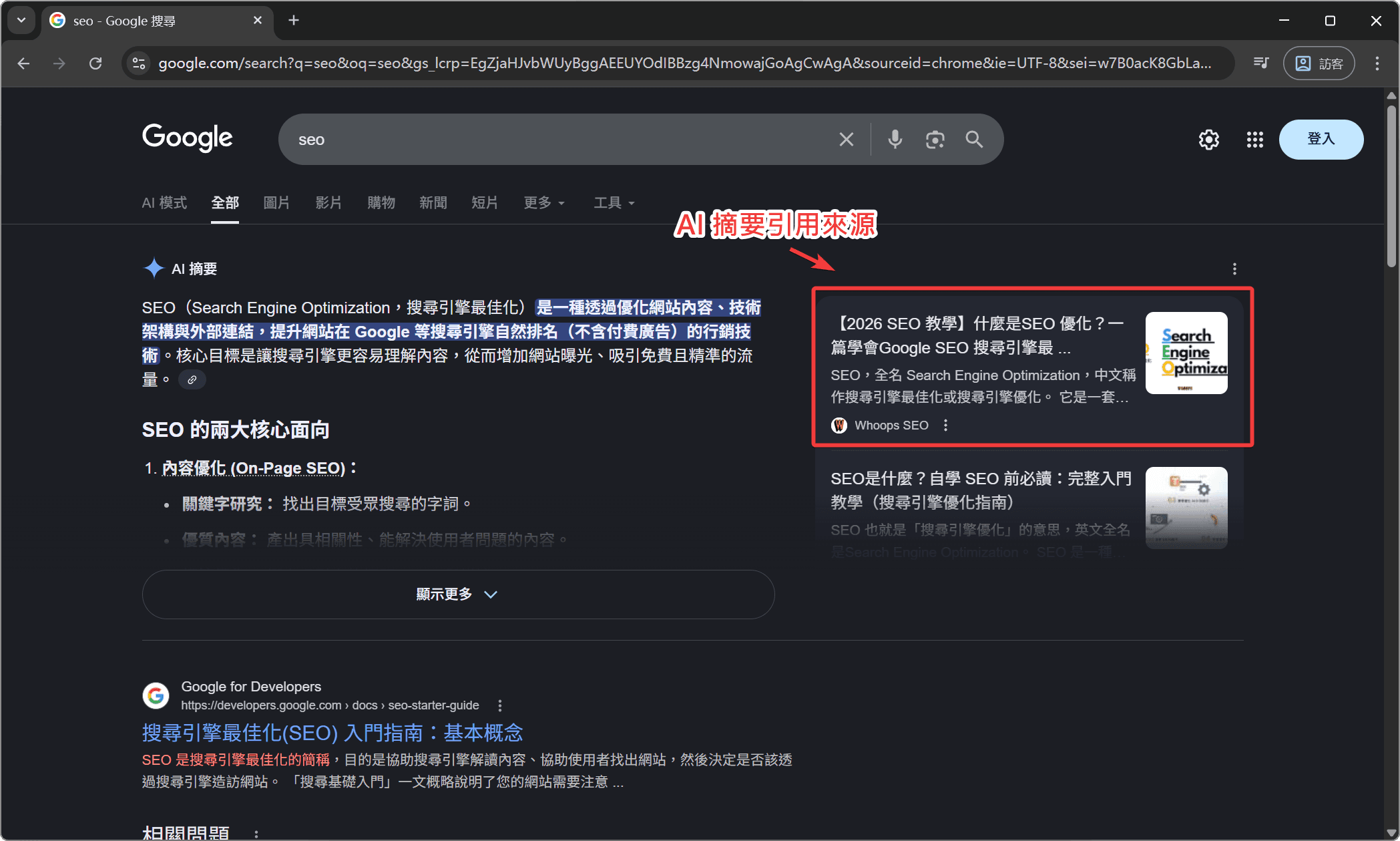1400x841 pixels.
Task: Open the 工具 search tools dropdown
Action: (612, 203)
